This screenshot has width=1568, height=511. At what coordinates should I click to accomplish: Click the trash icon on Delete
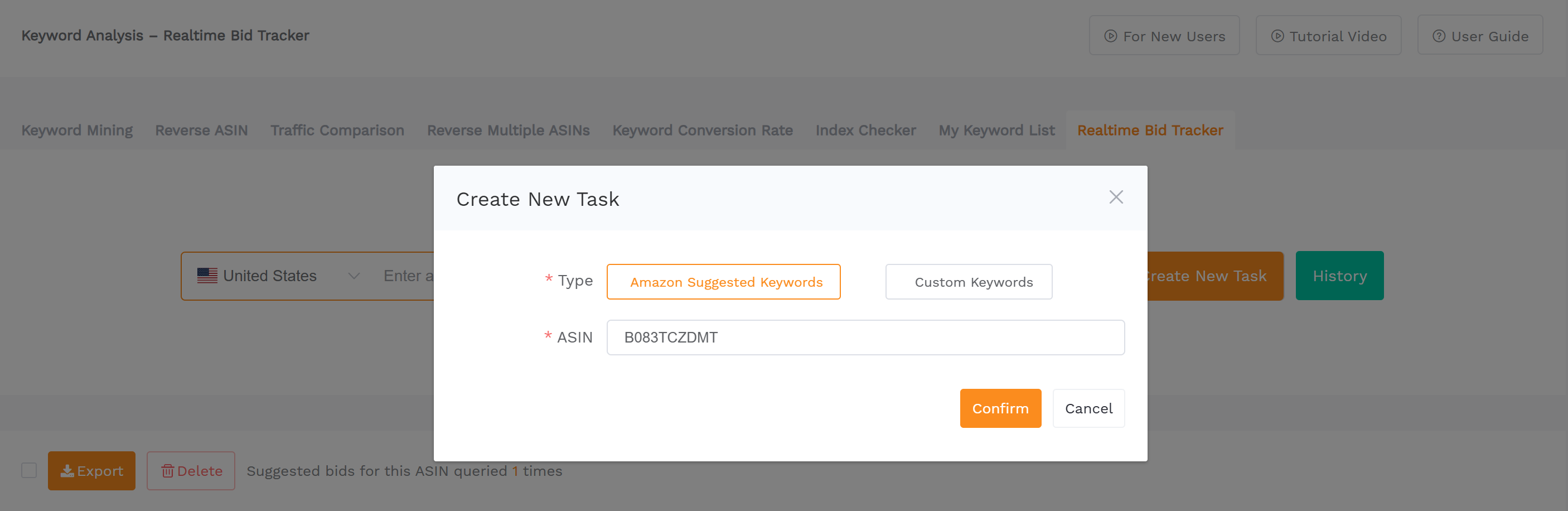tap(167, 471)
